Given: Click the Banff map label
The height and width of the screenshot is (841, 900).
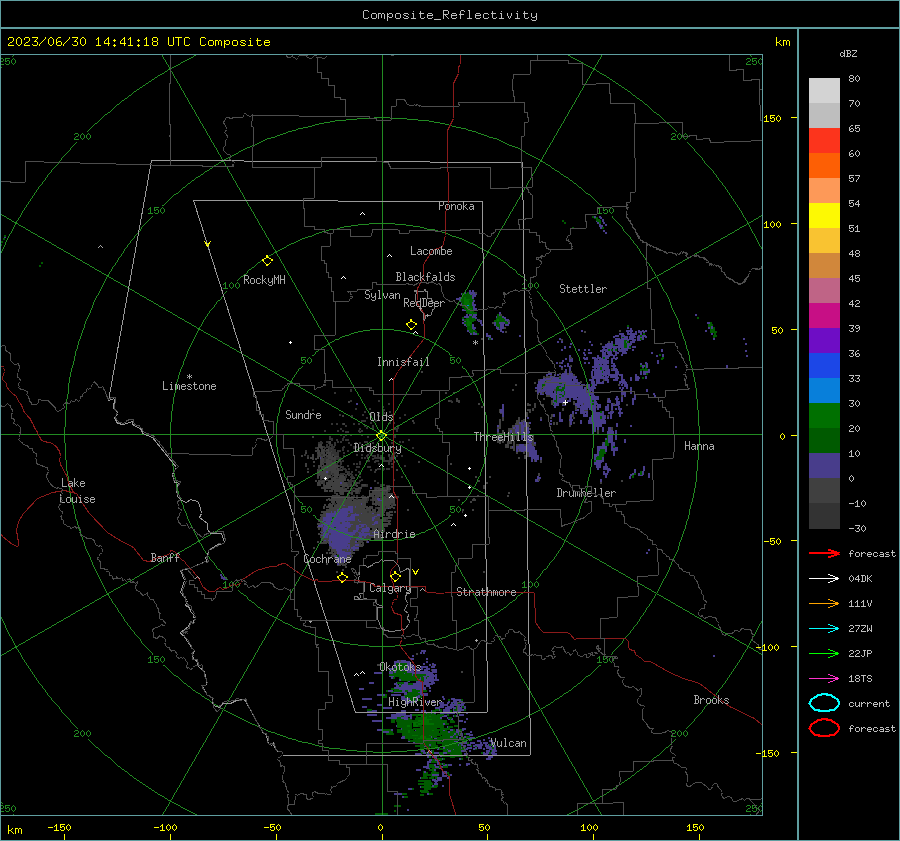Looking at the screenshot, I should [x=165, y=557].
